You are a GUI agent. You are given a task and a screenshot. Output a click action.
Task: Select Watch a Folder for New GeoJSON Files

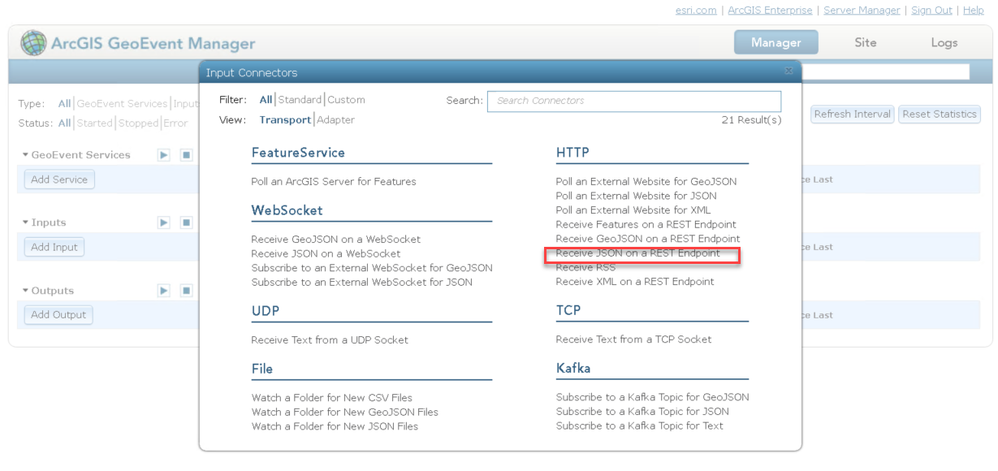click(x=345, y=412)
